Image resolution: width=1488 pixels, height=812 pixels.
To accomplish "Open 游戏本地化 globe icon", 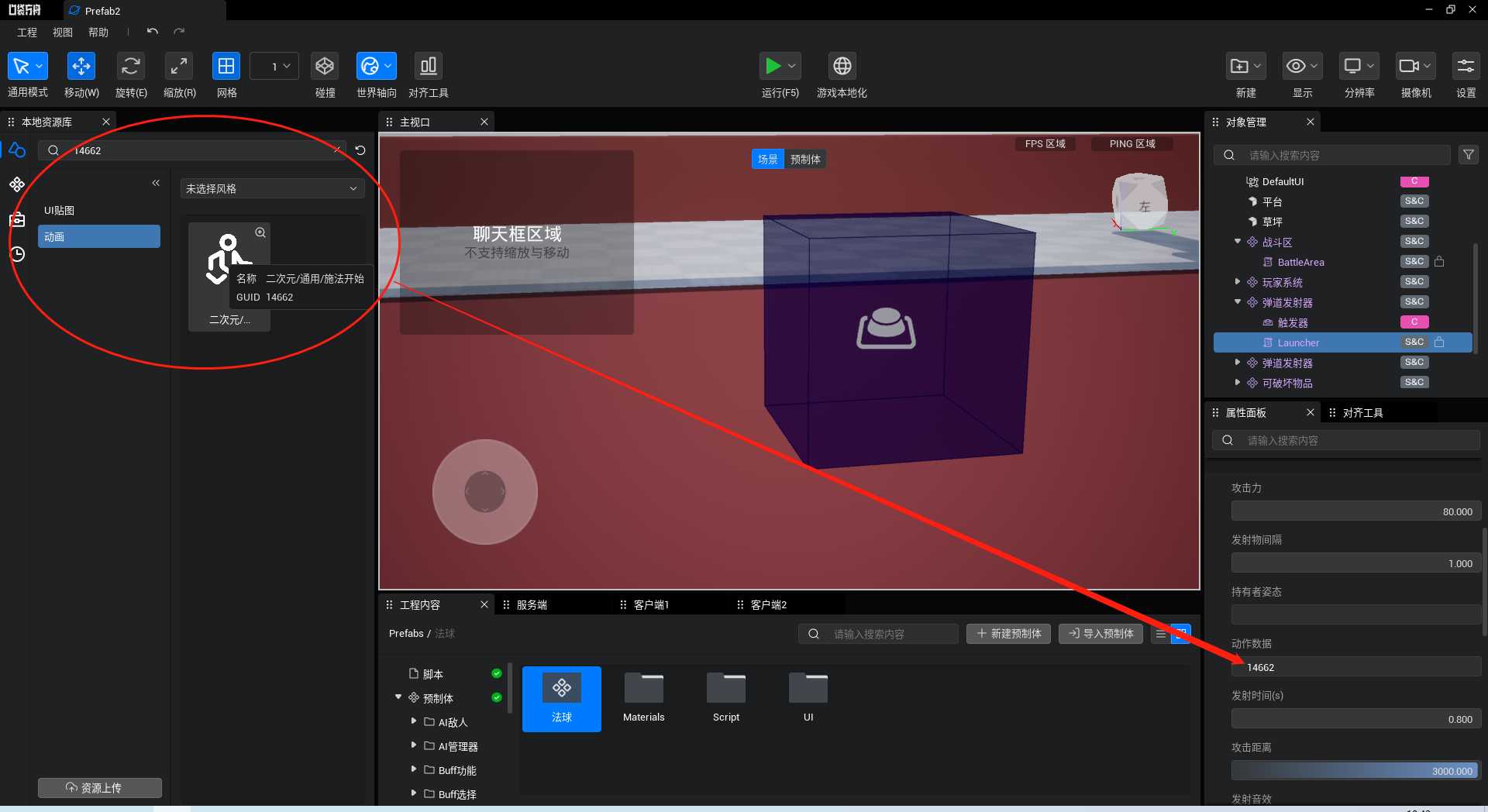I will pyautogui.click(x=842, y=67).
